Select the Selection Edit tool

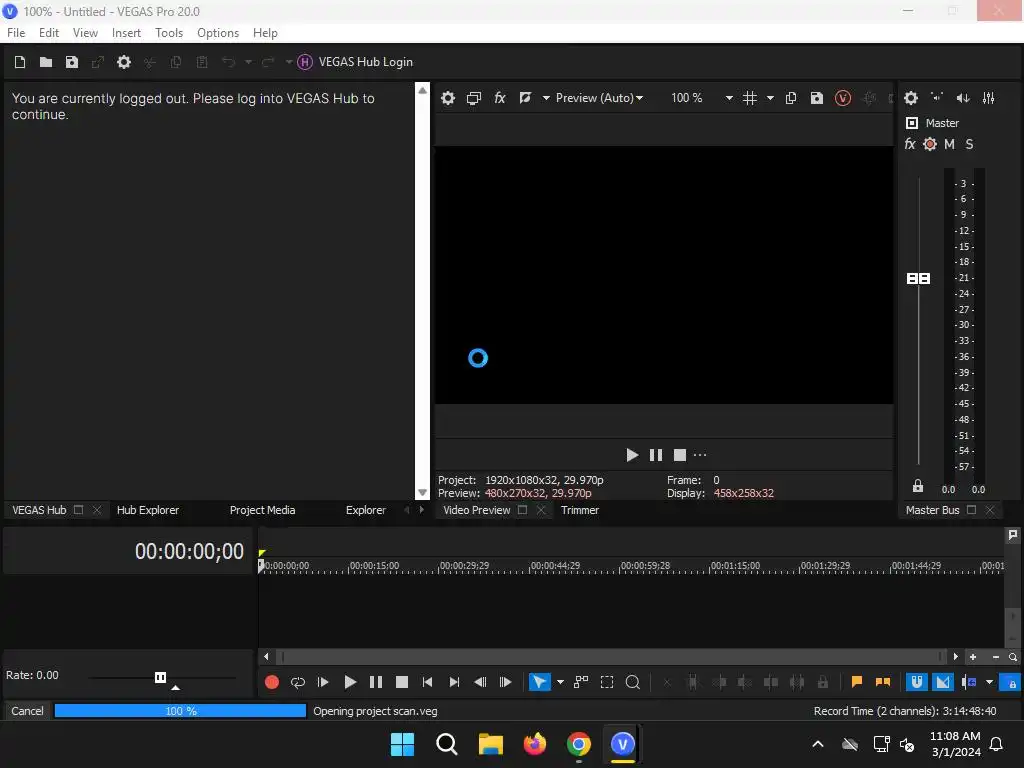607,682
